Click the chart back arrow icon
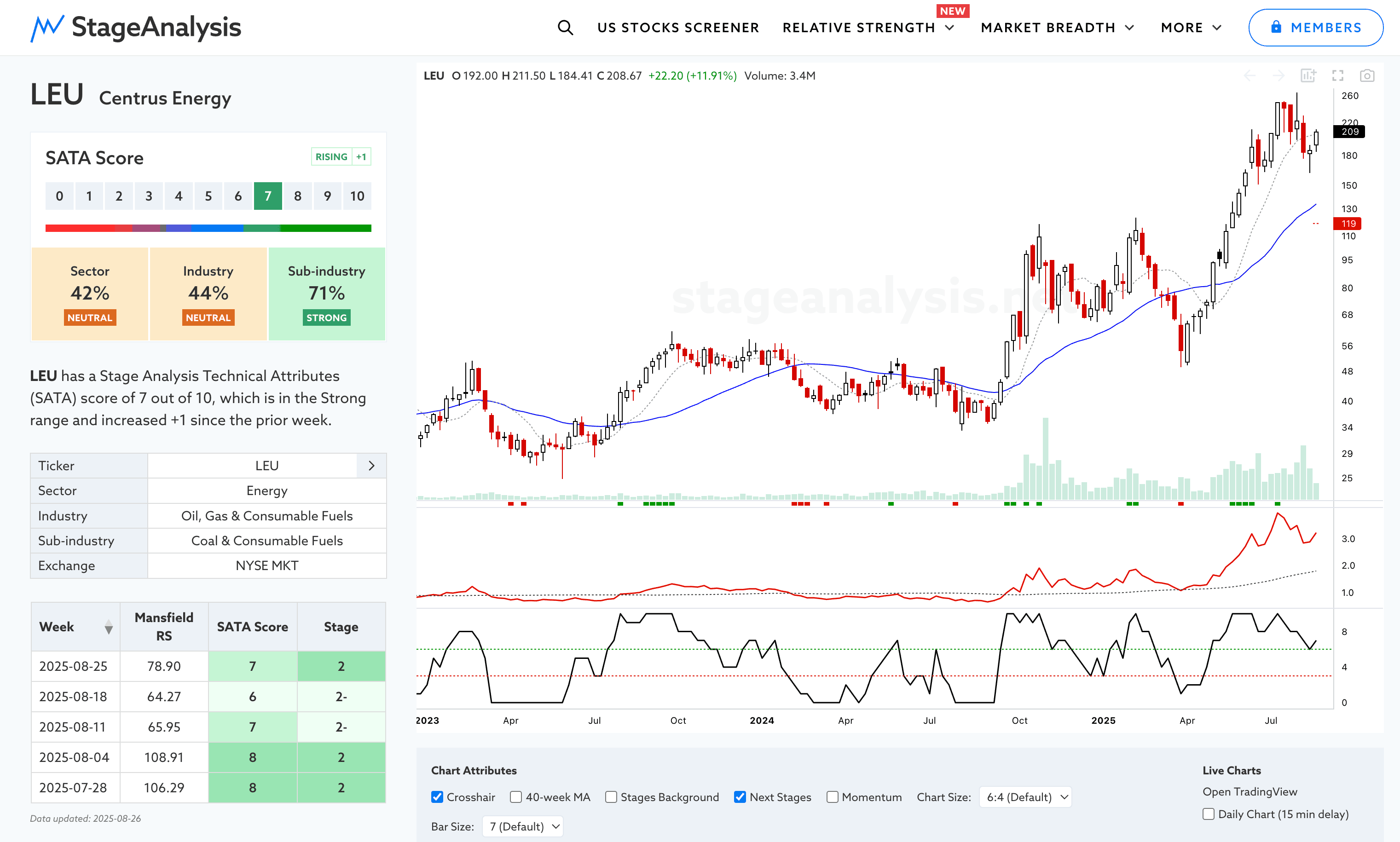1400x842 pixels. (1250, 75)
